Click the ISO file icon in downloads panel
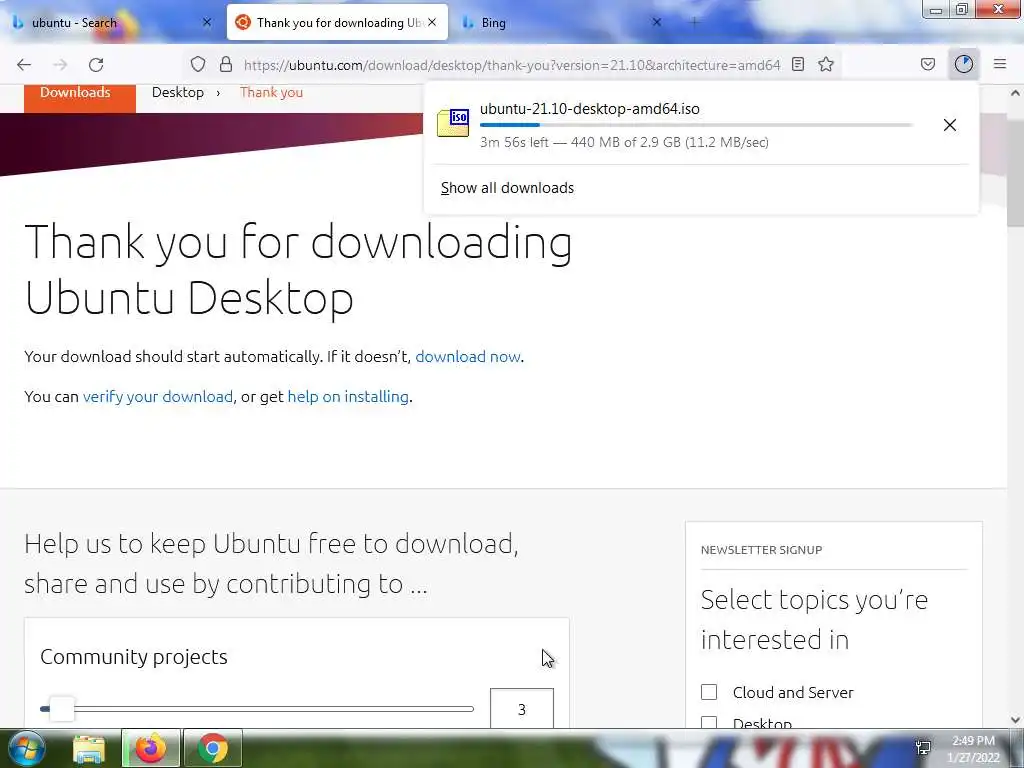This screenshot has width=1024, height=768. point(453,123)
